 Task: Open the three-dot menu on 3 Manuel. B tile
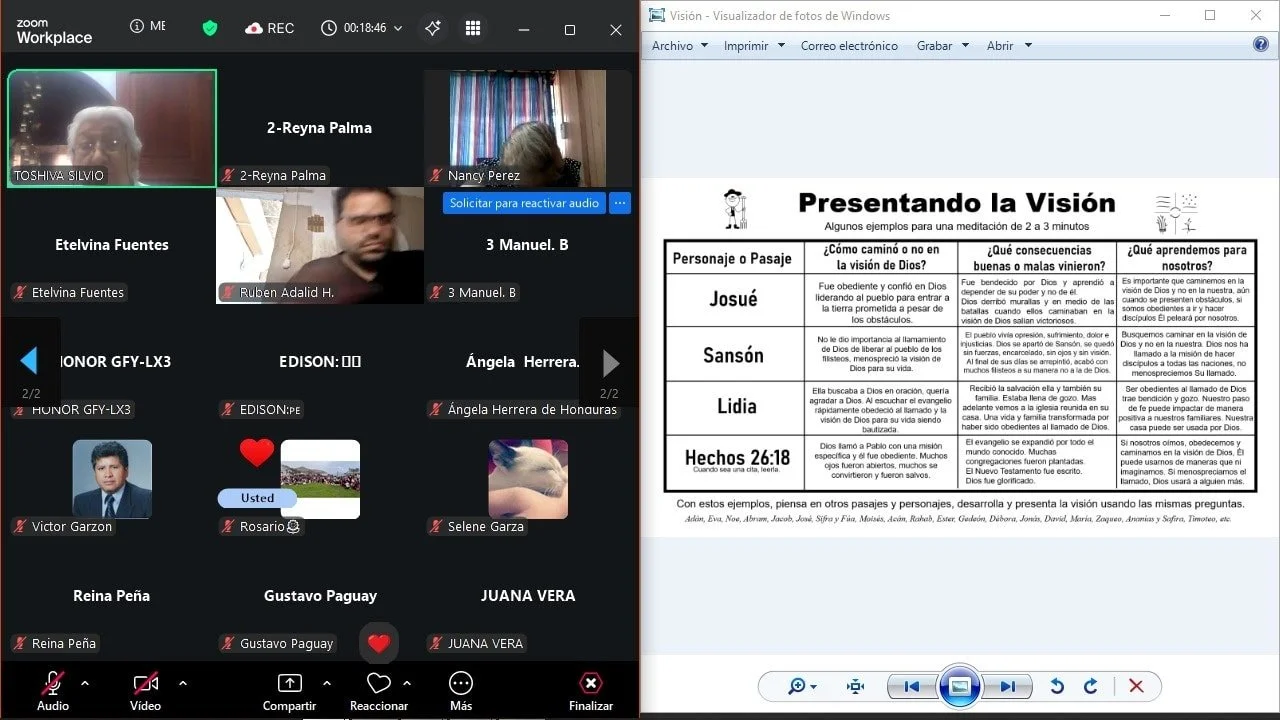620,203
